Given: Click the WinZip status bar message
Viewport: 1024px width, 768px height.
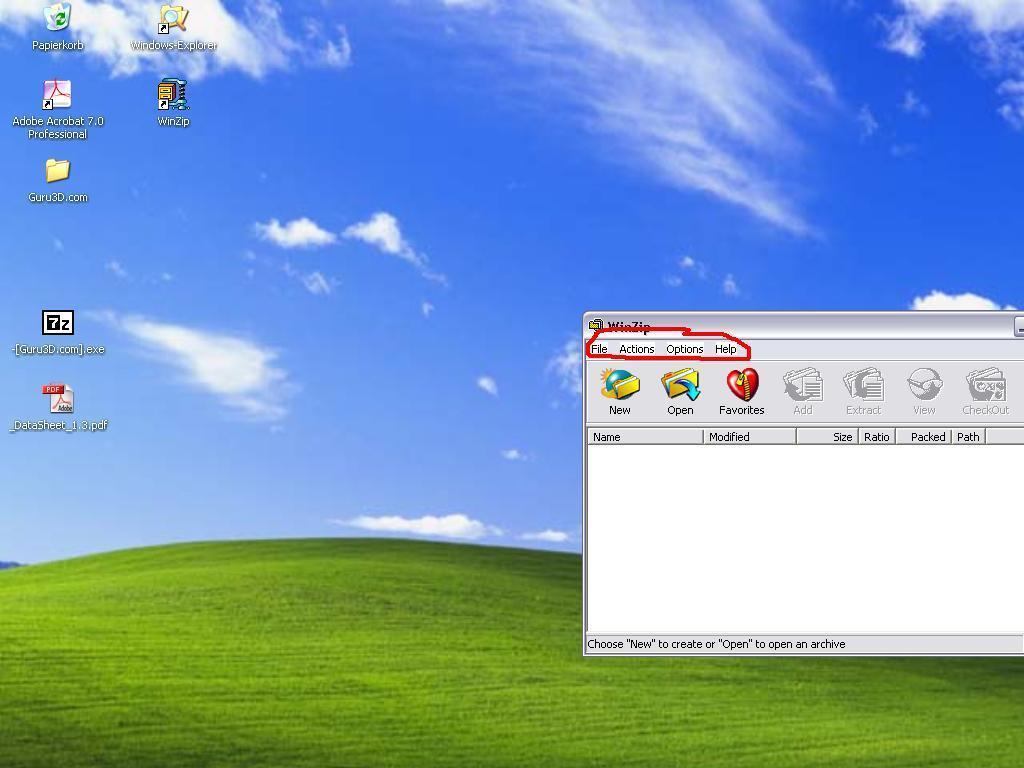Looking at the screenshot, I should tap(716, 644).
